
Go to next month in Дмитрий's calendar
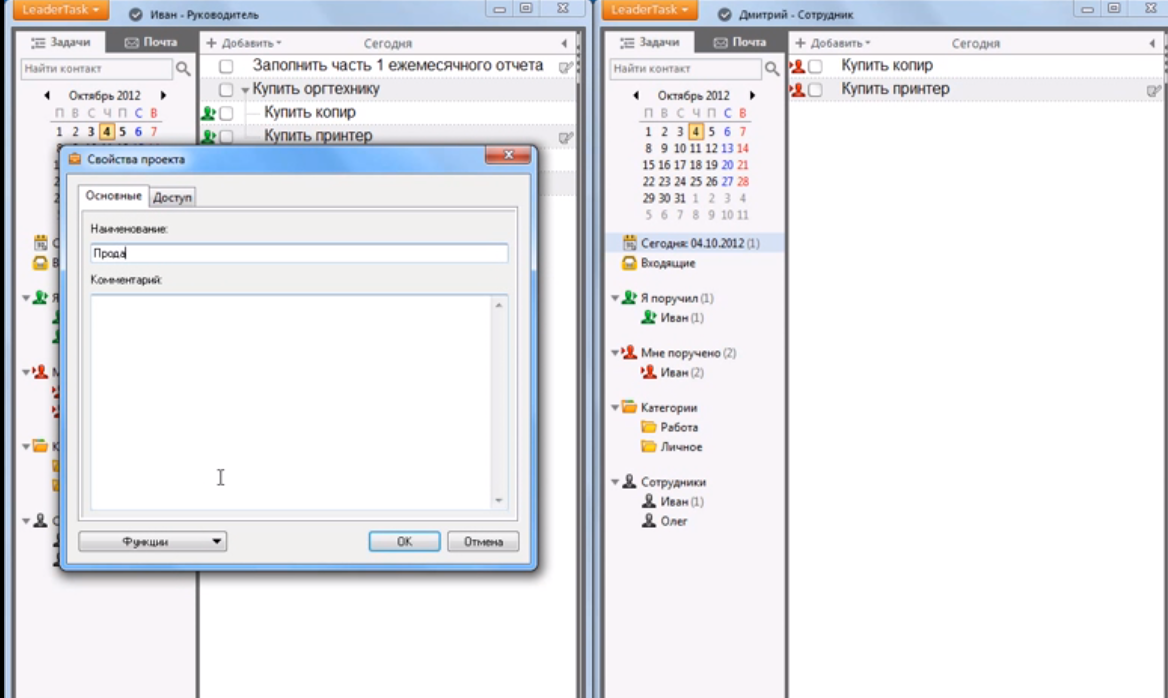tap(752, 96)
